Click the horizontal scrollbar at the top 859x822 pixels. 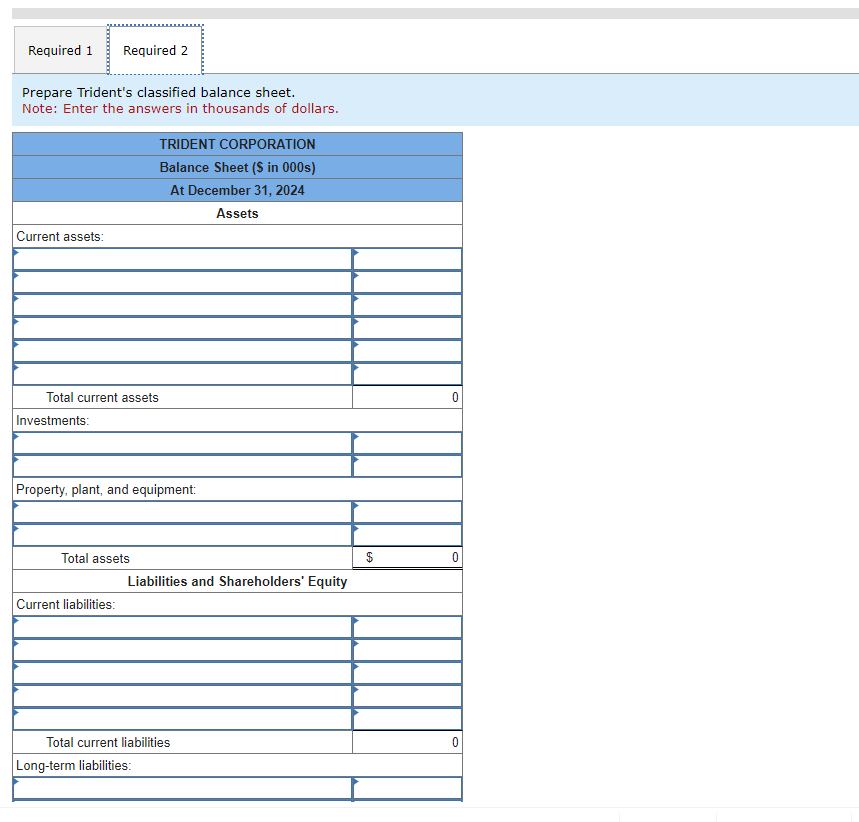(430, 8)
